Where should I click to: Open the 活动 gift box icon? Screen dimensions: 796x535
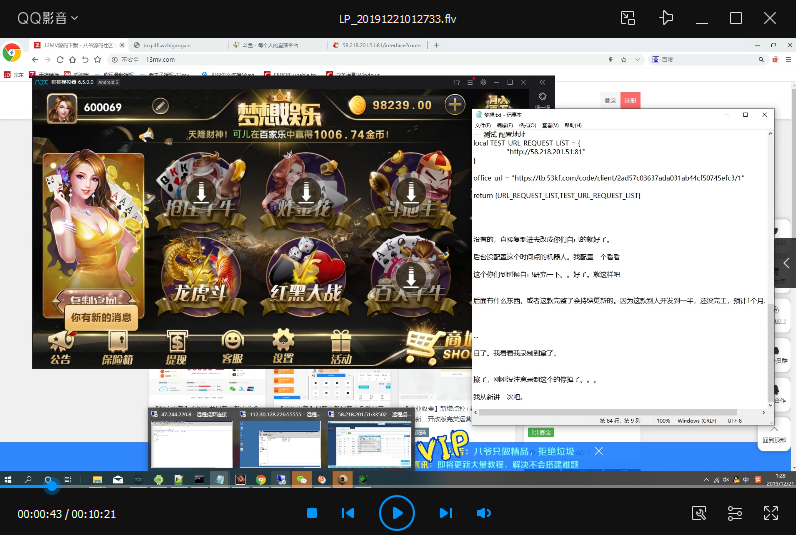(x=341, y=348)
